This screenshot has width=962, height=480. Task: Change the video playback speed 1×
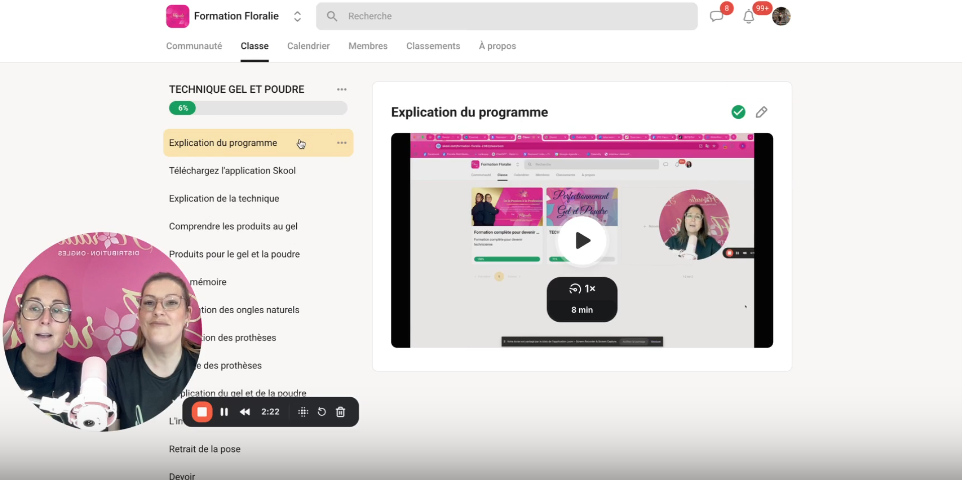[582, 288]
